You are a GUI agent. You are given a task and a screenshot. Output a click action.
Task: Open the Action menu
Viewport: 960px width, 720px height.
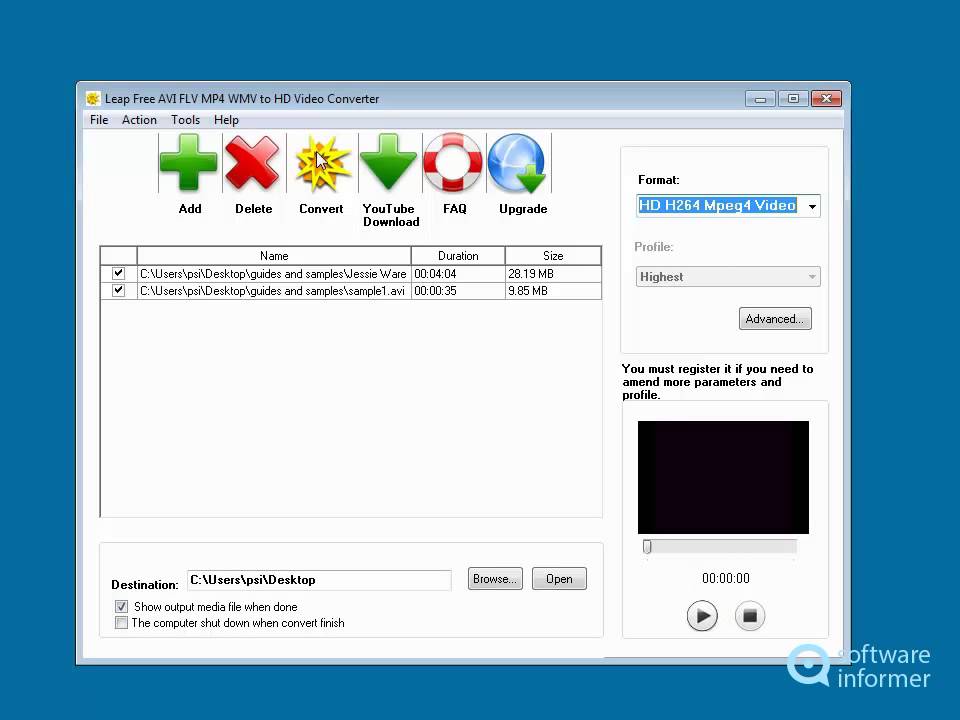(139, 120)
